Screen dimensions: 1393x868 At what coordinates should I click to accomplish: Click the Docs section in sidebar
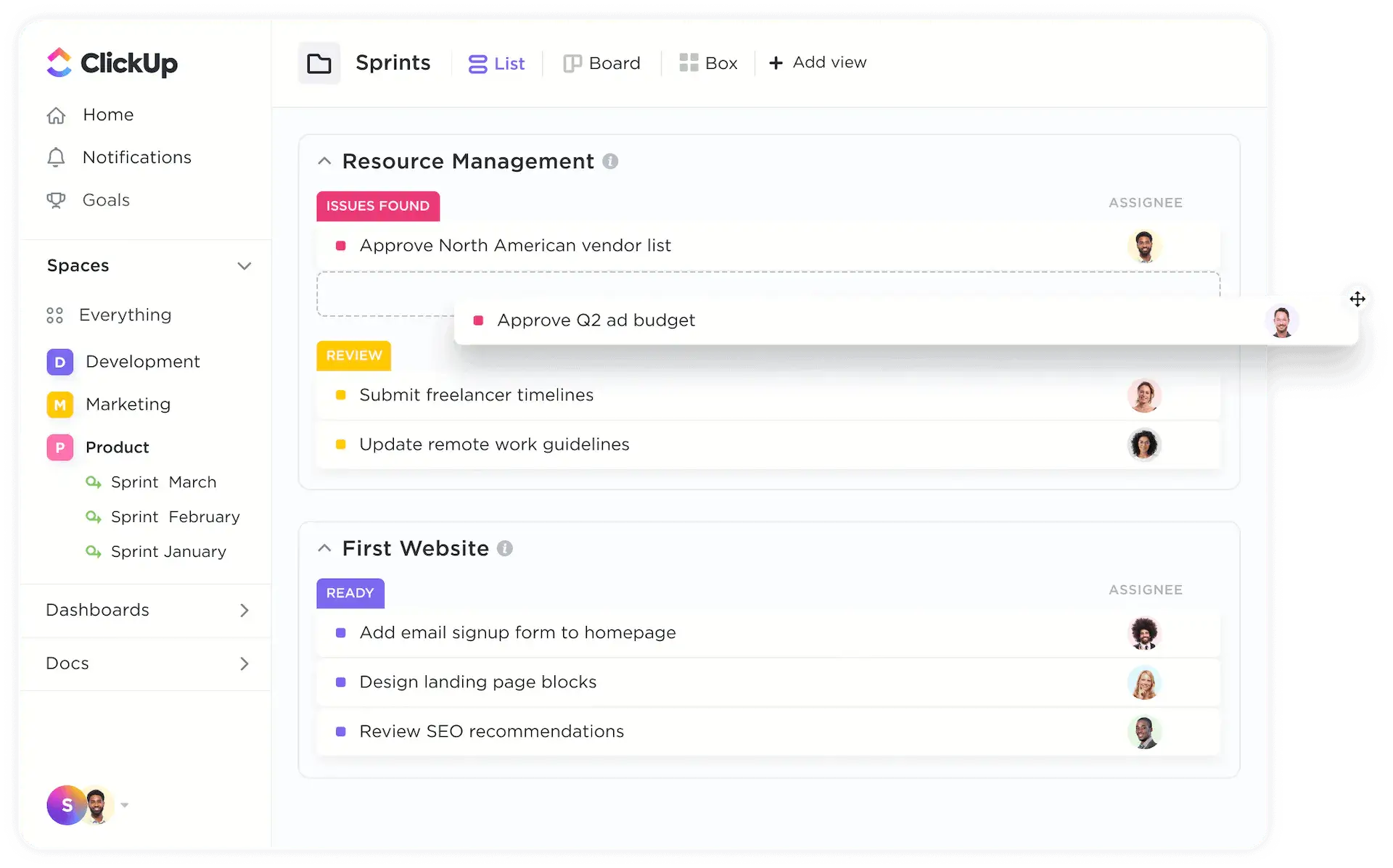click(67, 662)
